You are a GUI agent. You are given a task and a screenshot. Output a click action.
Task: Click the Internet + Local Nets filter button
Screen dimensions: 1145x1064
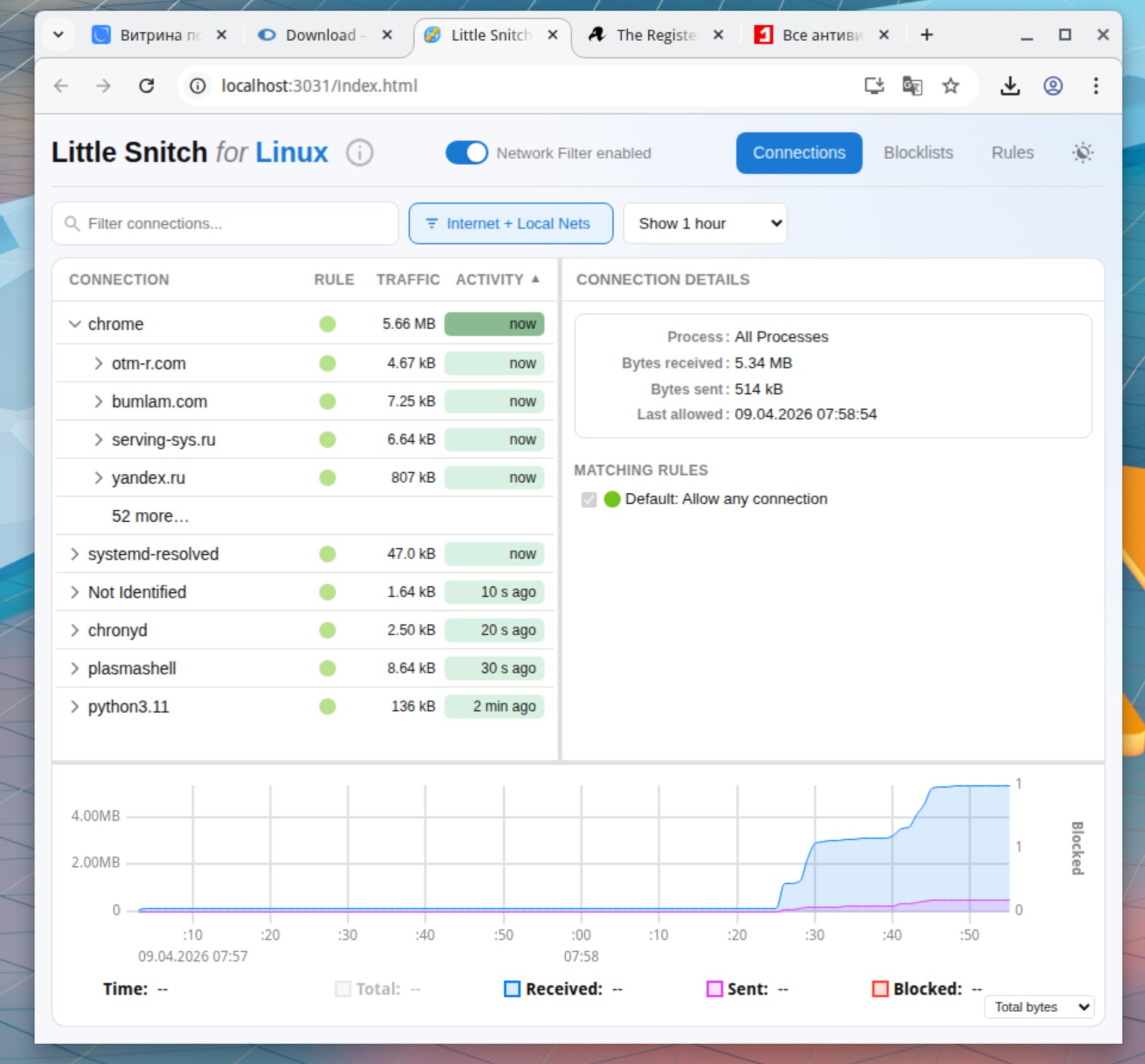(x=510, y=224)
